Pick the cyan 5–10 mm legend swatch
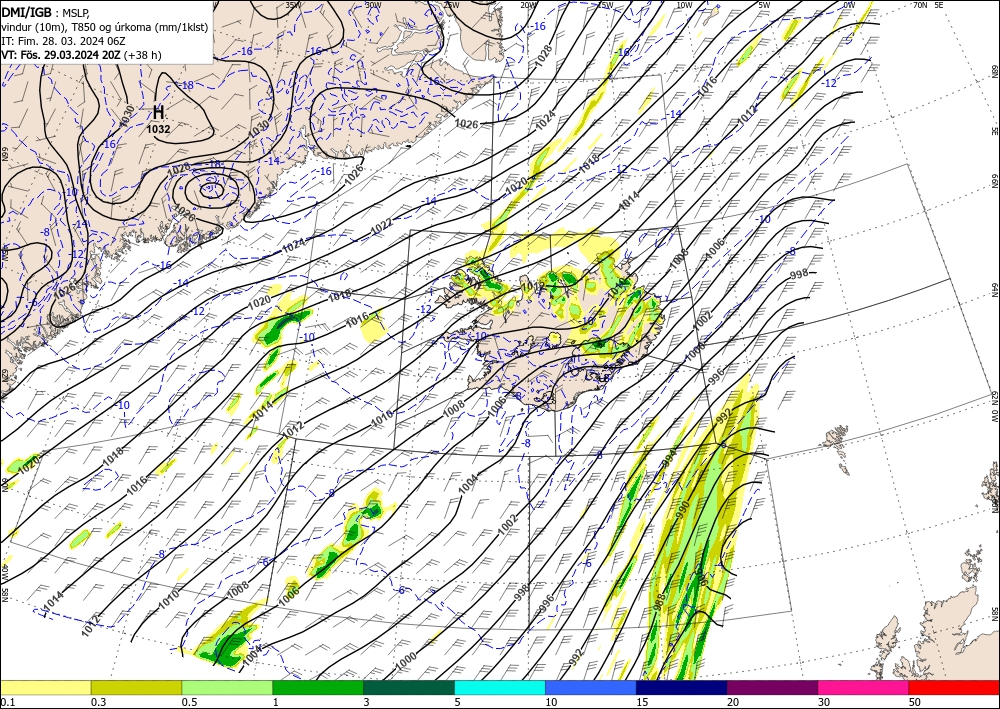 [500, 687]
